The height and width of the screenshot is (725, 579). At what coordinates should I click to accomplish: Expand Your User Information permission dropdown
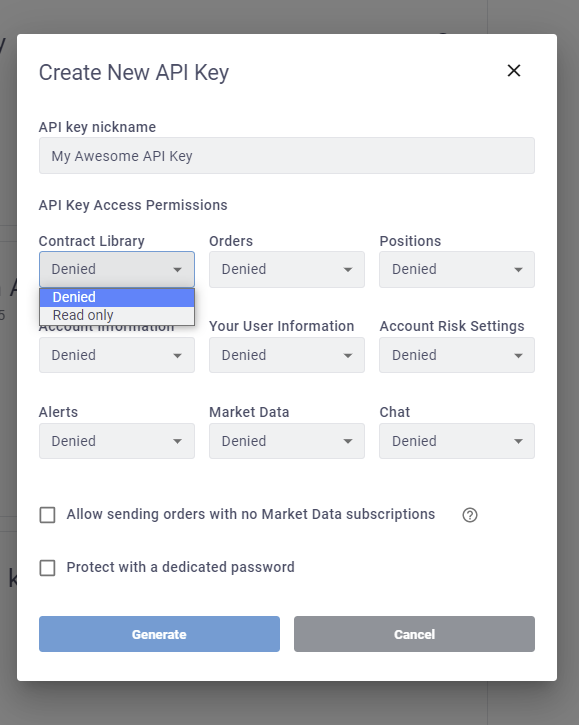287,355
